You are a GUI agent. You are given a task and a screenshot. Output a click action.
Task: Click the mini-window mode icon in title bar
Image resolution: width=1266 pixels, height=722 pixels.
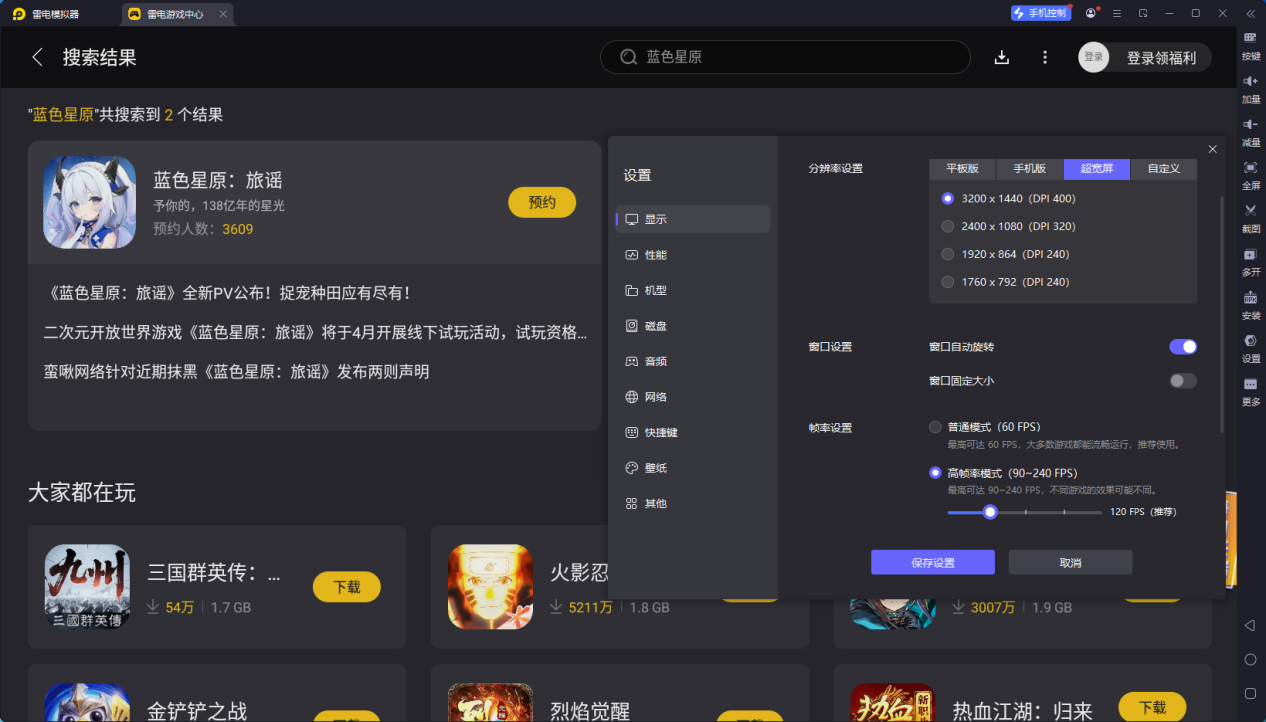[x=1143, y=13]
